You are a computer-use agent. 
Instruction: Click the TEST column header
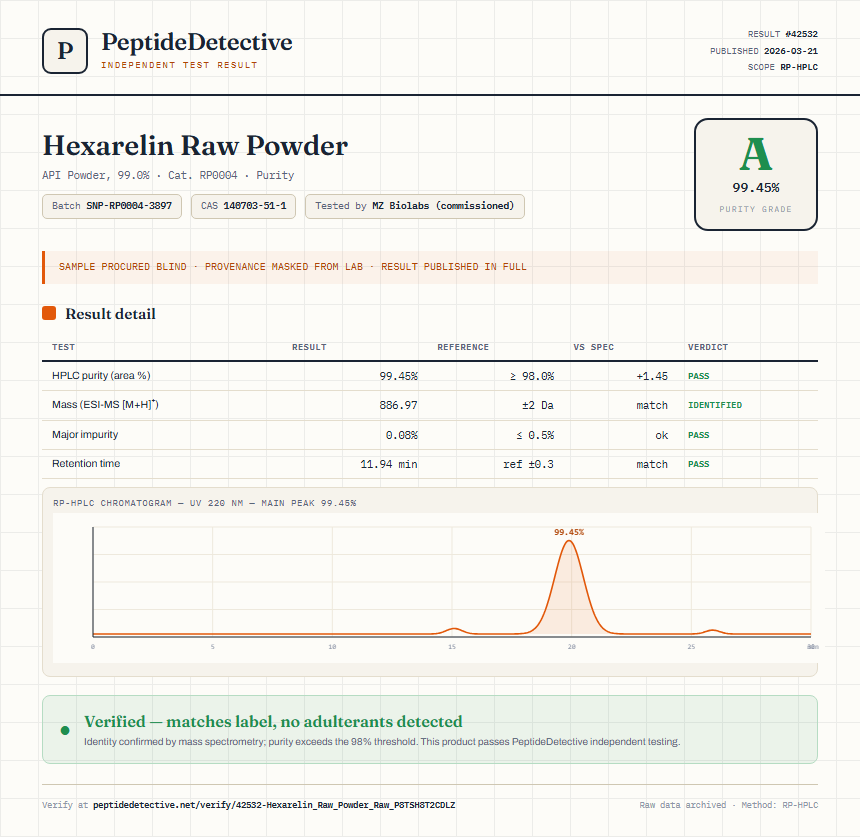pos(64,347)
